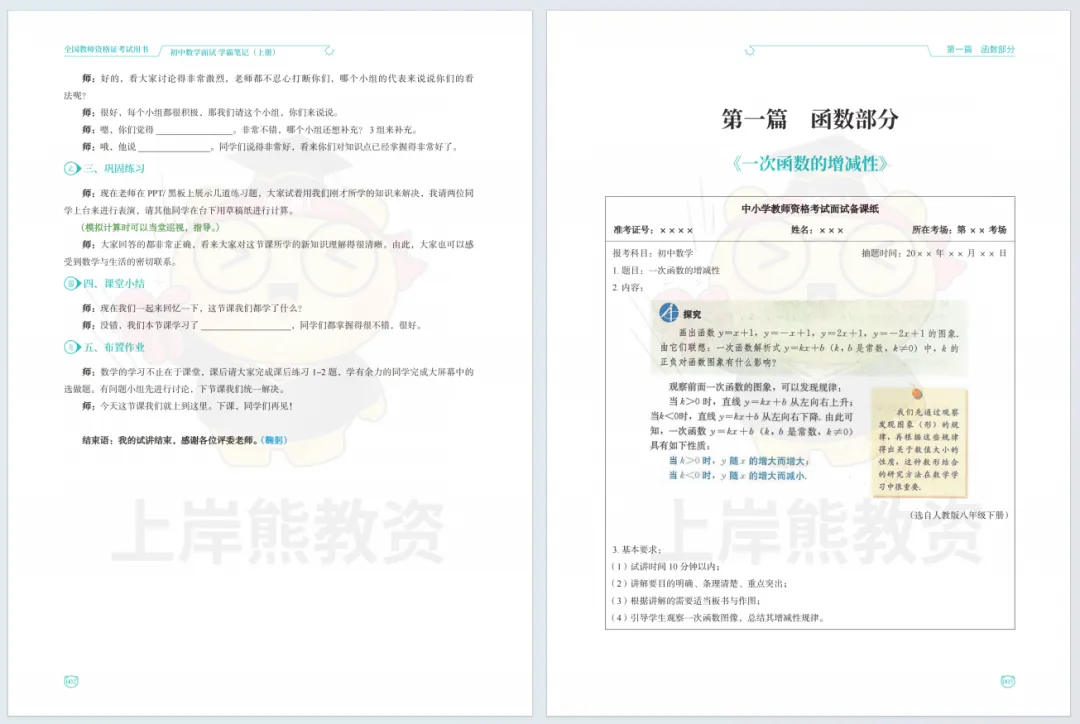Click the blank after 哦，他说
This screenshot has height=724, width=1080.
(174, 147)
